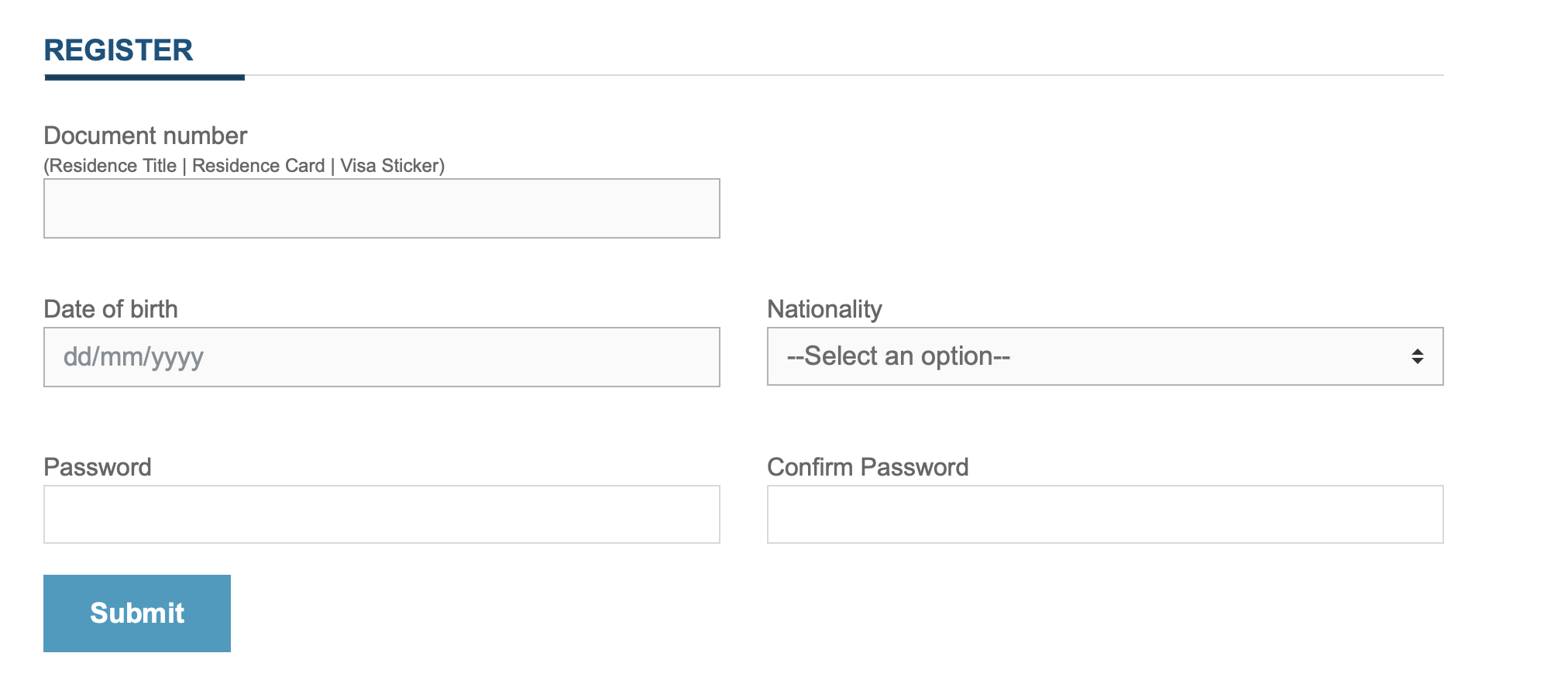The width and height of the screenshot is (1568, 677).
Task: Click the blue underline beneath REGISTER
Action: (145, 77)
